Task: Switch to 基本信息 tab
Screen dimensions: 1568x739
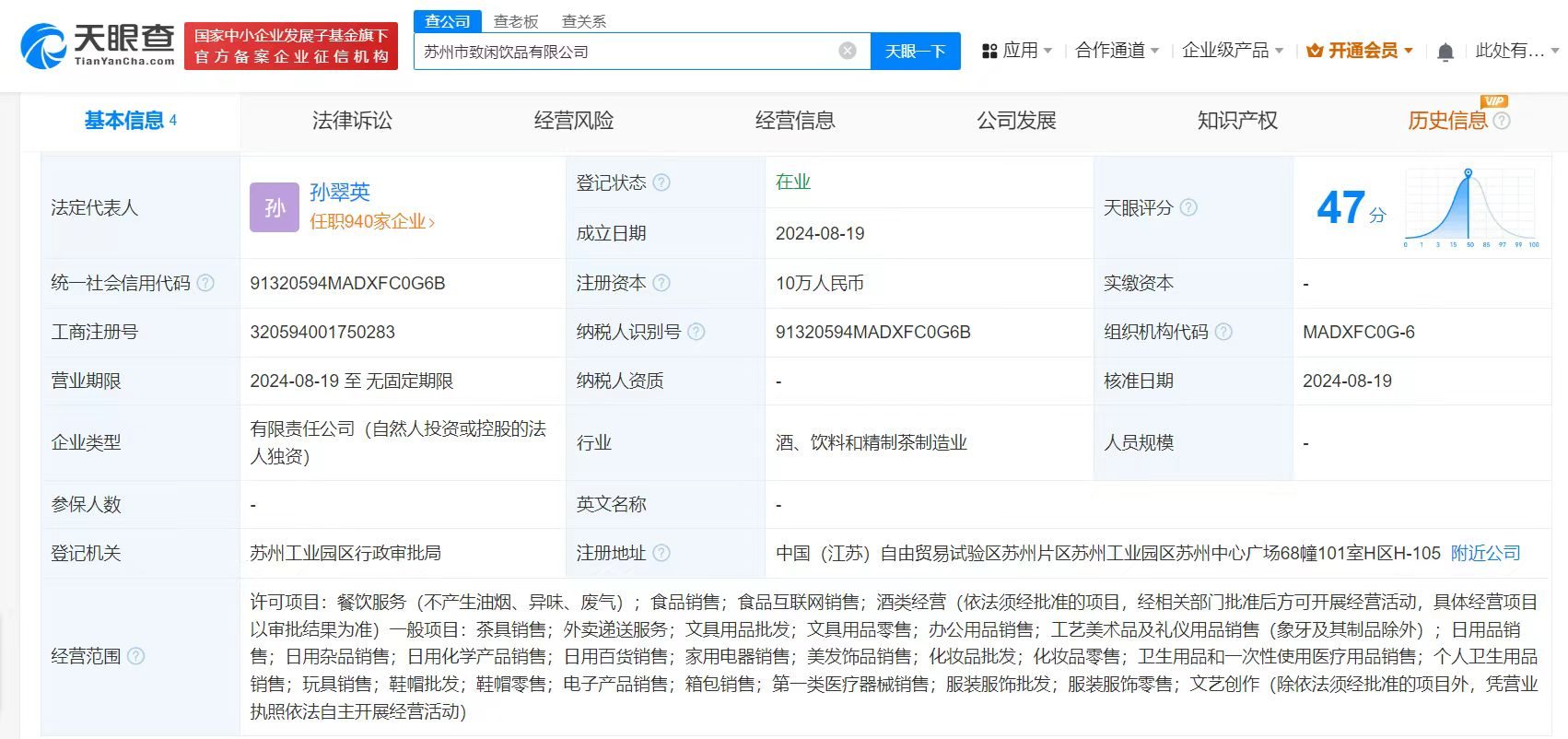Action: pos(130,121)
